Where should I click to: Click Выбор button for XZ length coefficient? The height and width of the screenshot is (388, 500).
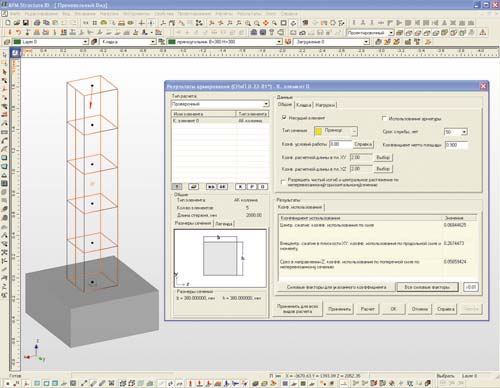click(383, 169)
